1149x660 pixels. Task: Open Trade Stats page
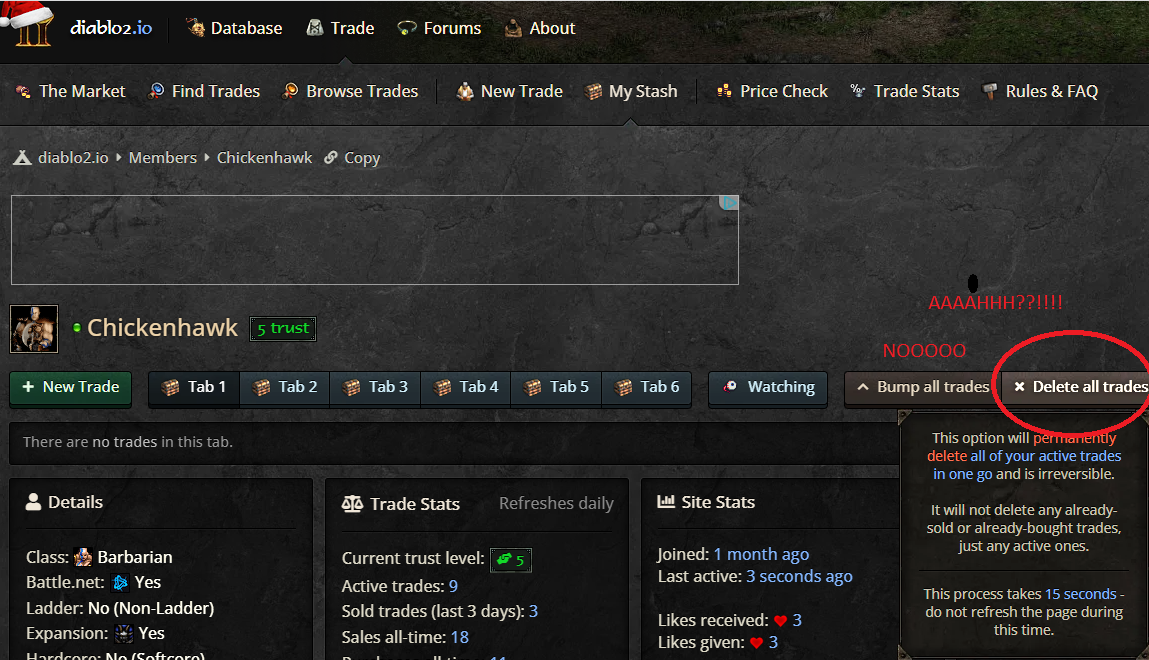[904, 92]
